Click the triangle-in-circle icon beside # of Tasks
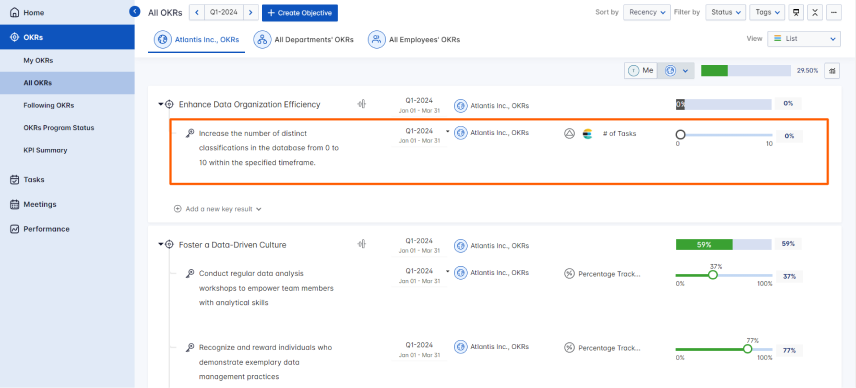 (x=569, y=133)
